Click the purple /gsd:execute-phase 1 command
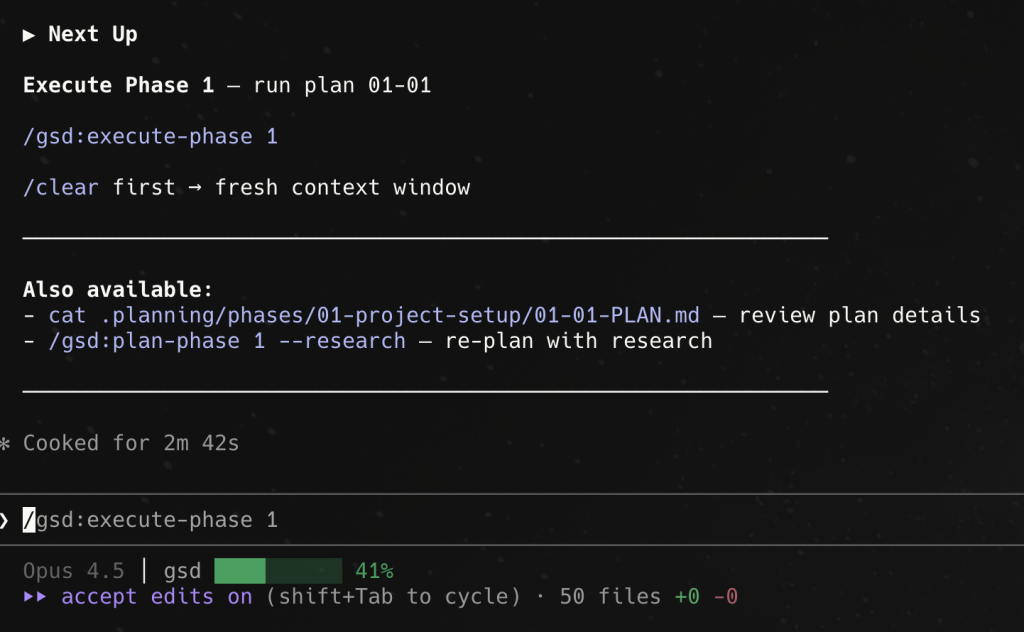 tap(150, 136)
